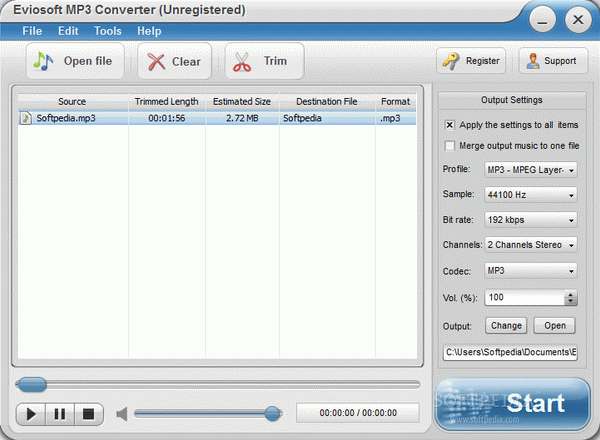Image resolution: width=600 pixels, height=440 pixels.
Task: Check Merge output music to one file
Action: tap(450, 146)
